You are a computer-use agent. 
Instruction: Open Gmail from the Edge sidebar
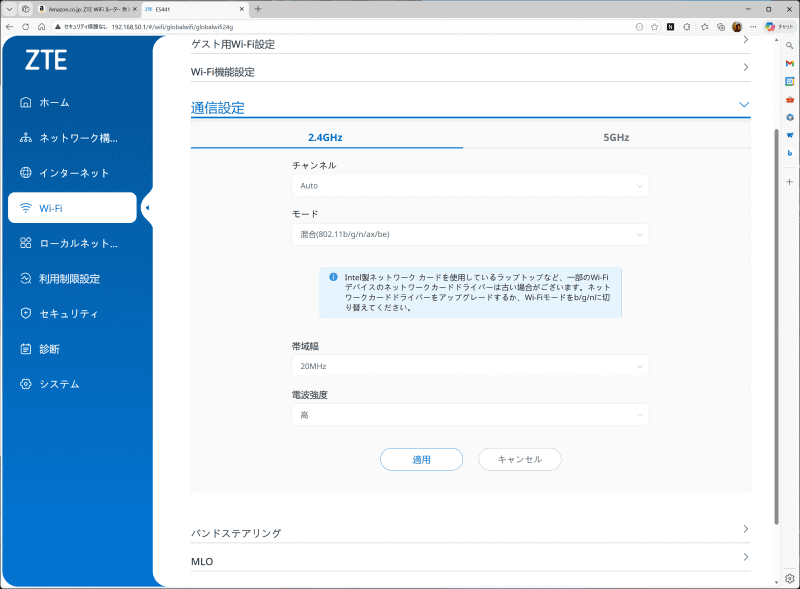tap(789, 63)
